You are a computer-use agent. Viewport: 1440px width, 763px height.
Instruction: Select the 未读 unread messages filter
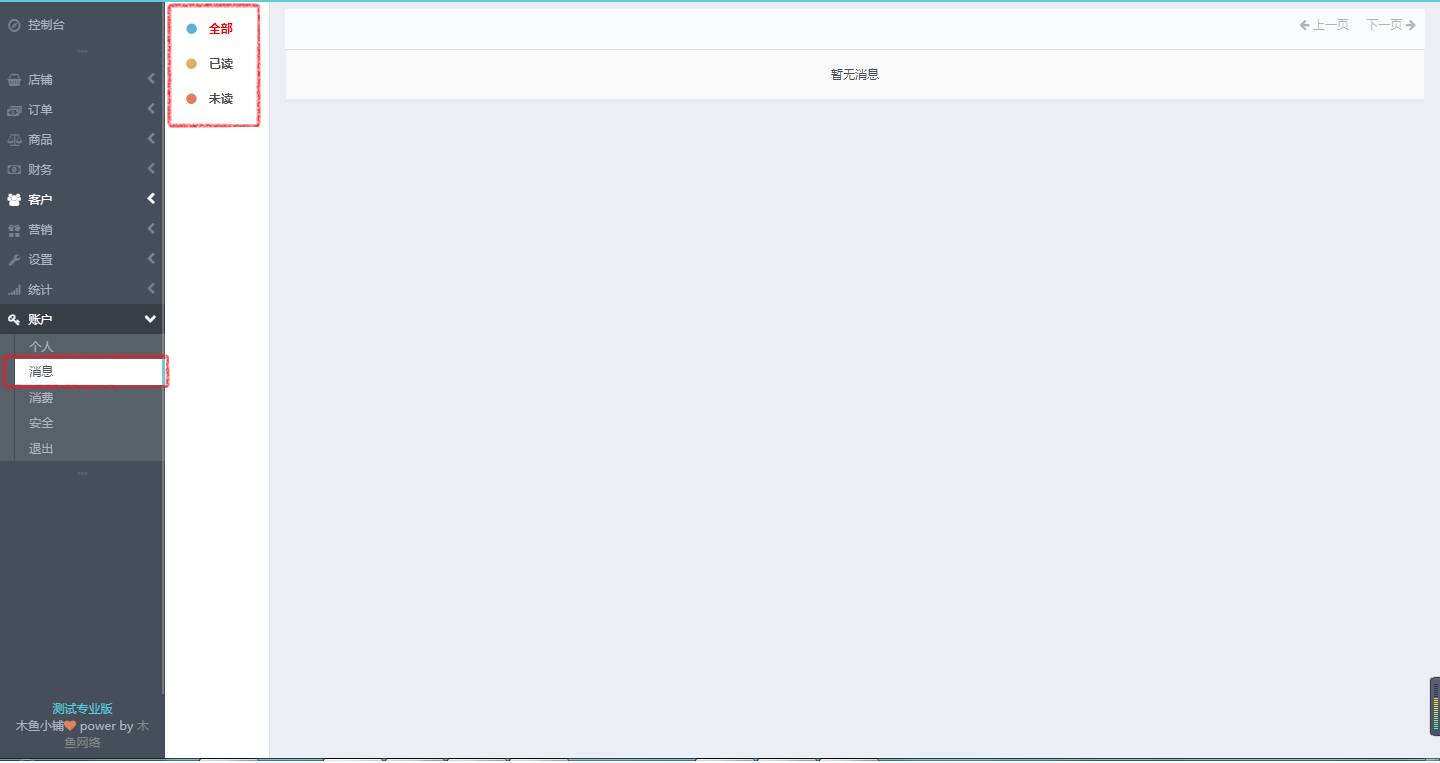coord(220,99)
